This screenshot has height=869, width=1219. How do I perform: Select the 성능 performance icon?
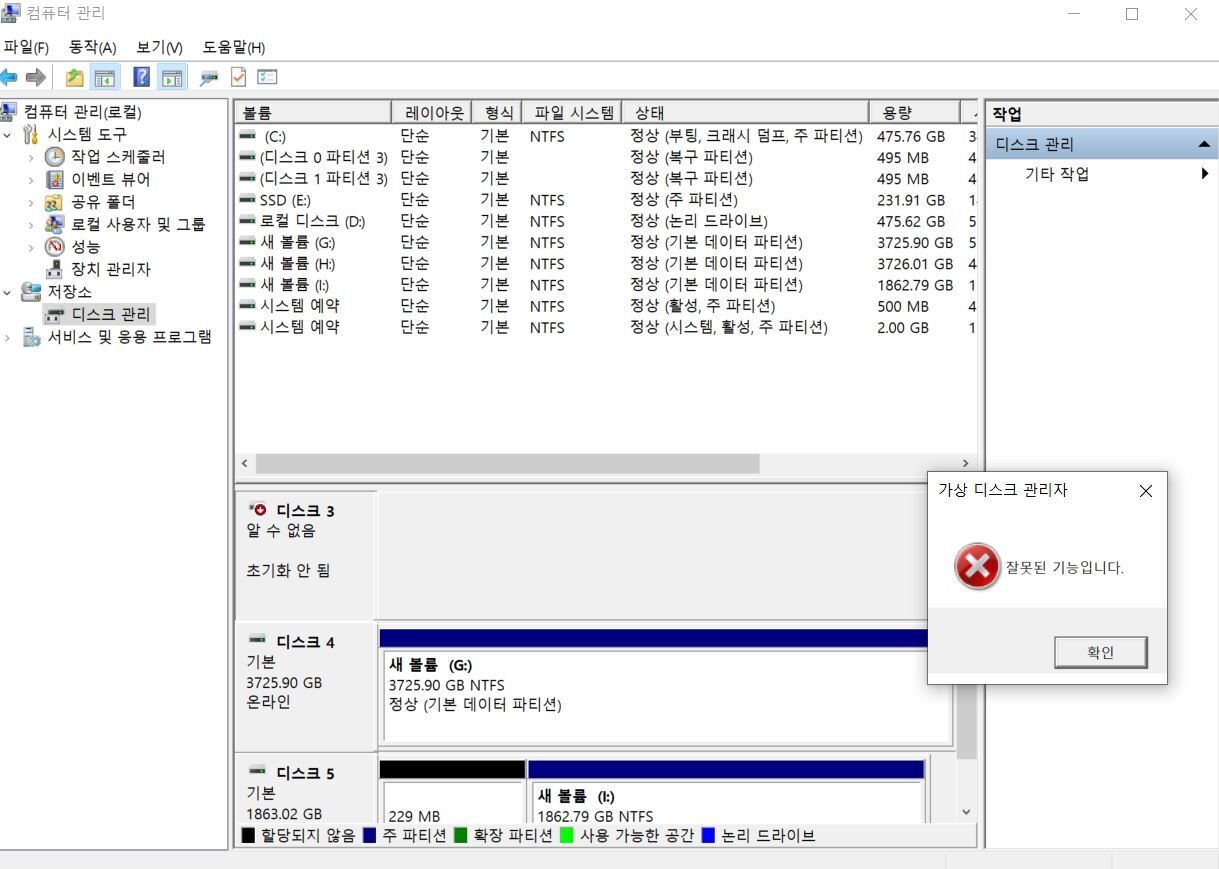(x=55, y=247)
